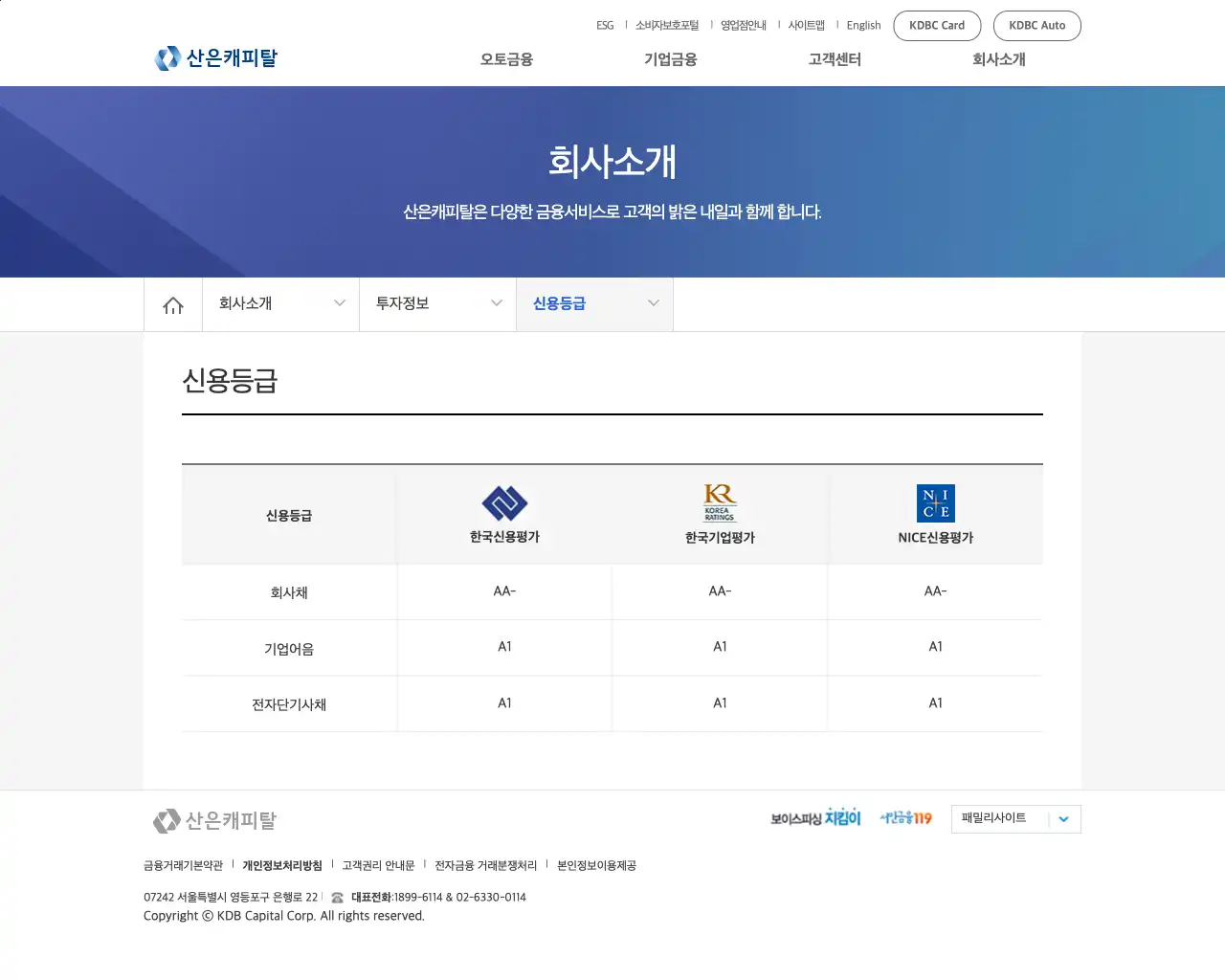This screenshot has height=980, width=1225.
Task: Click the home icon in the breadcrumb
Action: 172,303
